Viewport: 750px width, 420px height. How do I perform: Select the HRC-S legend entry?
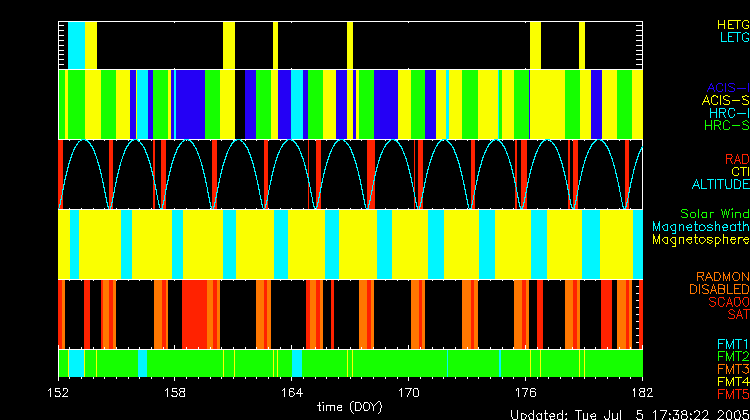pyautogui.click(x=725, y=126)
